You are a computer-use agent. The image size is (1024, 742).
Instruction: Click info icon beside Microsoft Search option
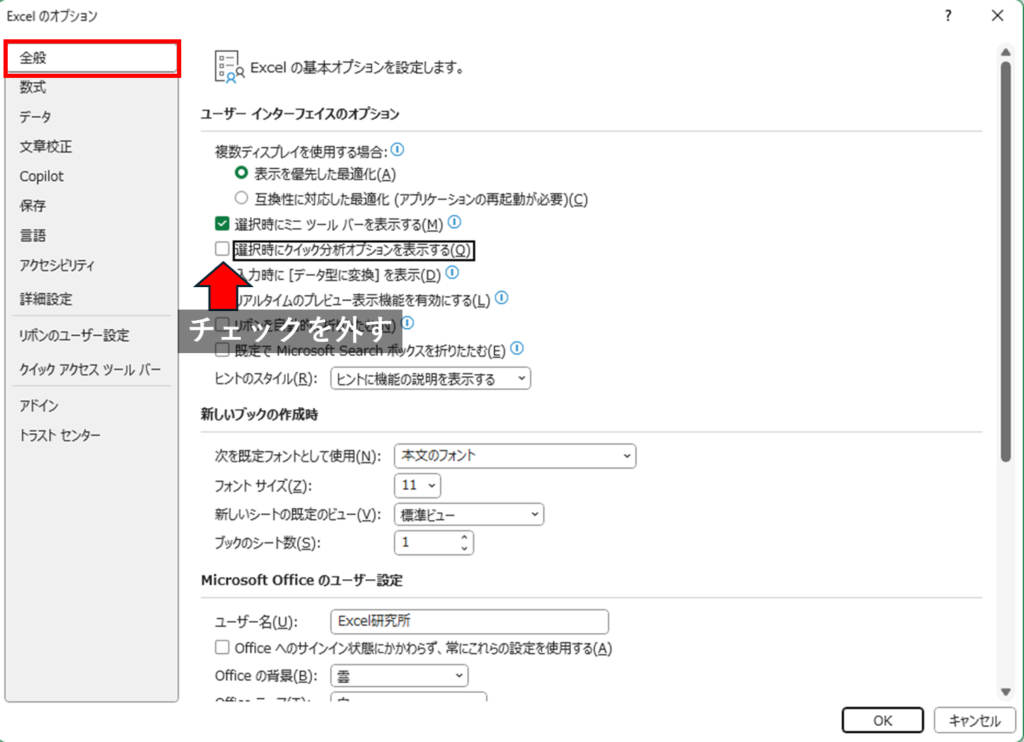pyautogui.click(x=517, y=349)
